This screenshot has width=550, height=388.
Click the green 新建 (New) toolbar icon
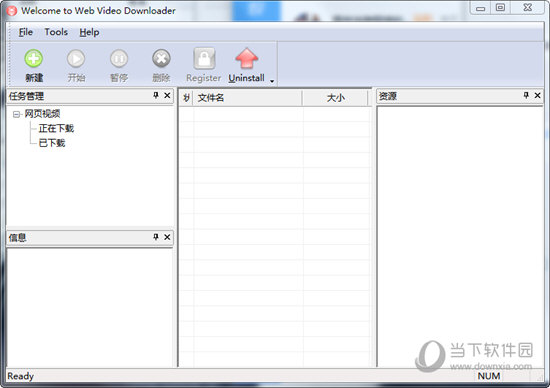pos(34,59)
